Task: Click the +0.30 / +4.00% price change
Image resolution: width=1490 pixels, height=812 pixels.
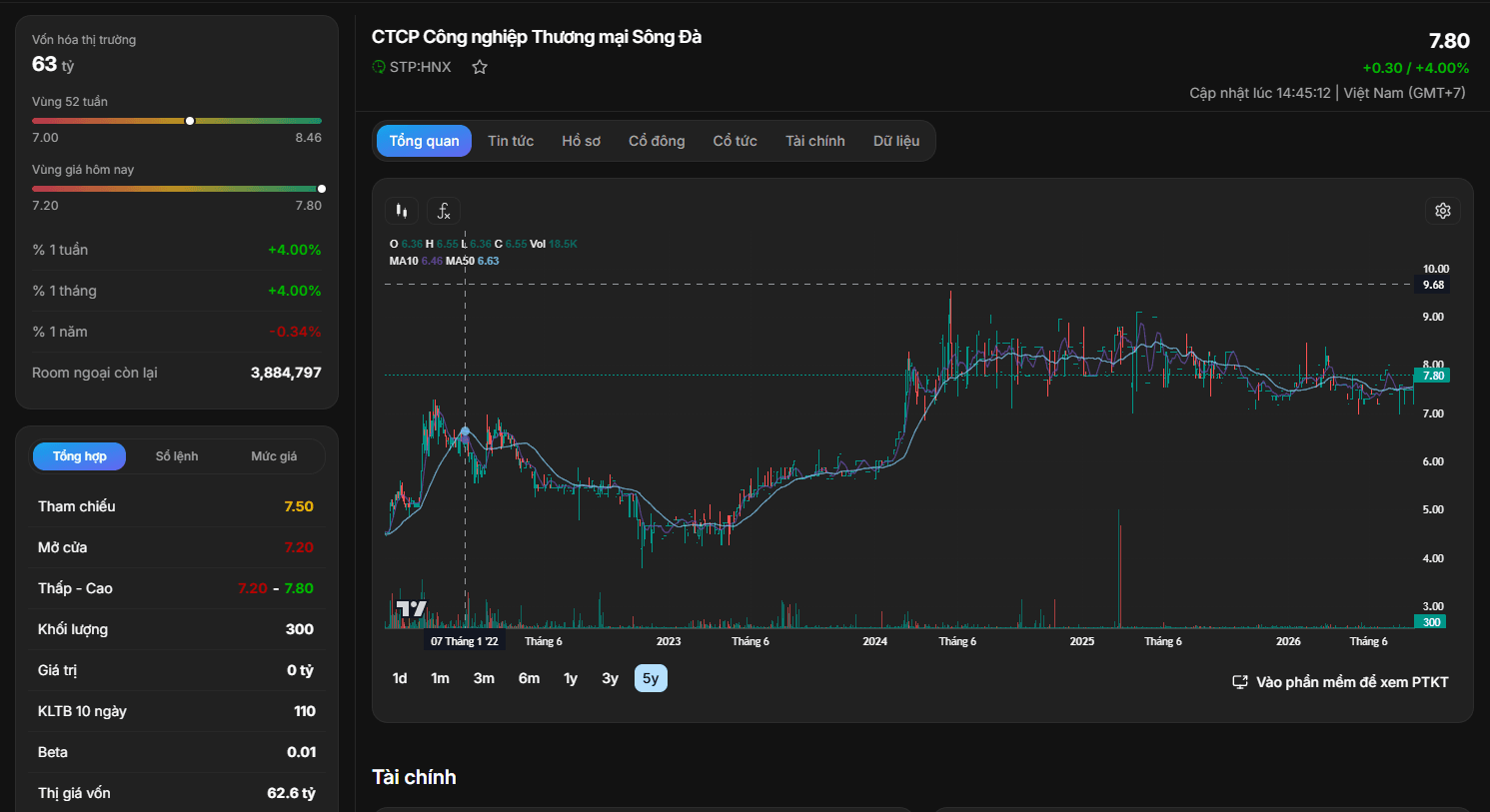Action: 1416,68
